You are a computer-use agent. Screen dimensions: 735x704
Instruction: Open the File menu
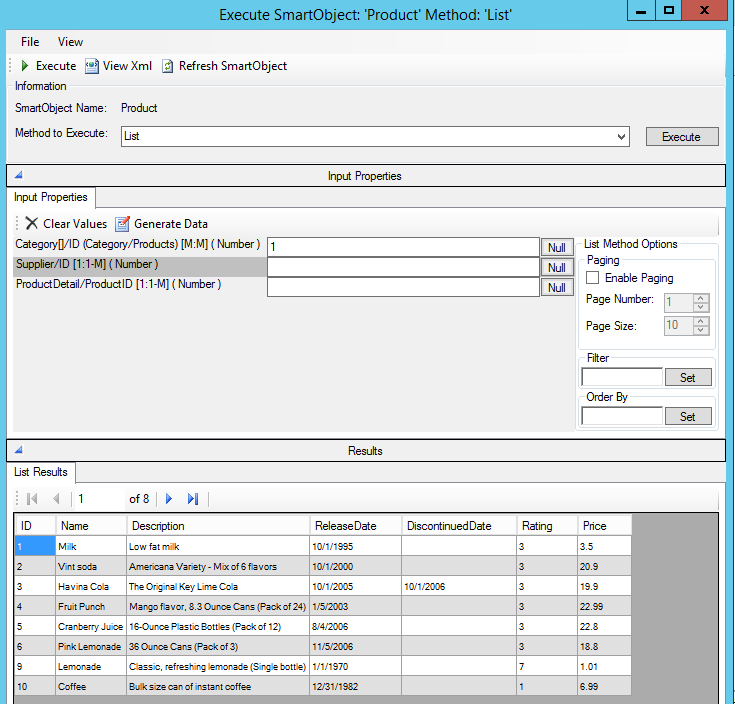[30, 42]
